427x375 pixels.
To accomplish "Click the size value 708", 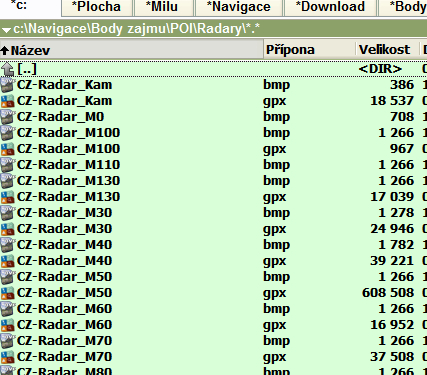I will (402, 117).
